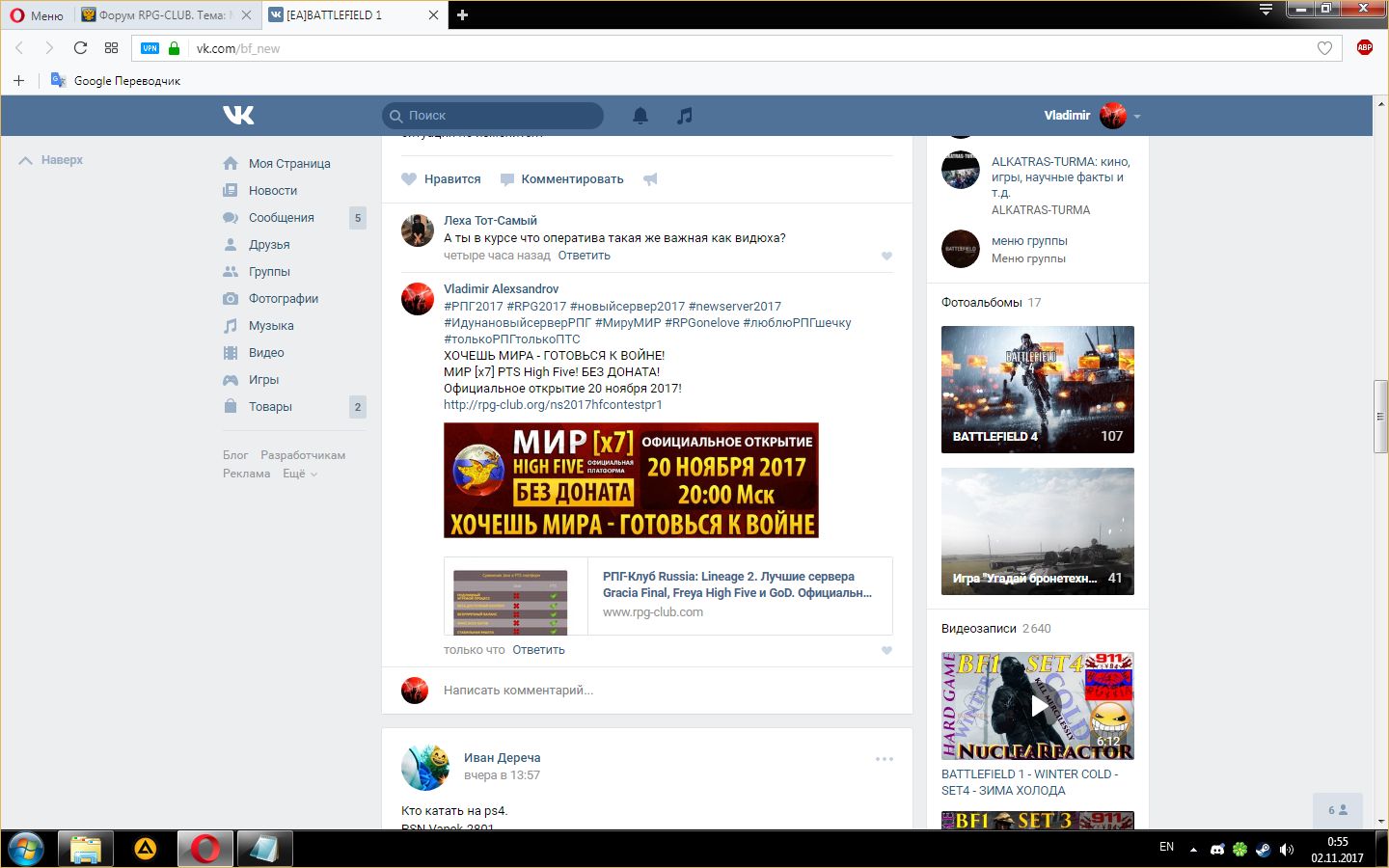
Task: Click the Opera tab-list menu icon
Action: click(x=1266, y=10)
